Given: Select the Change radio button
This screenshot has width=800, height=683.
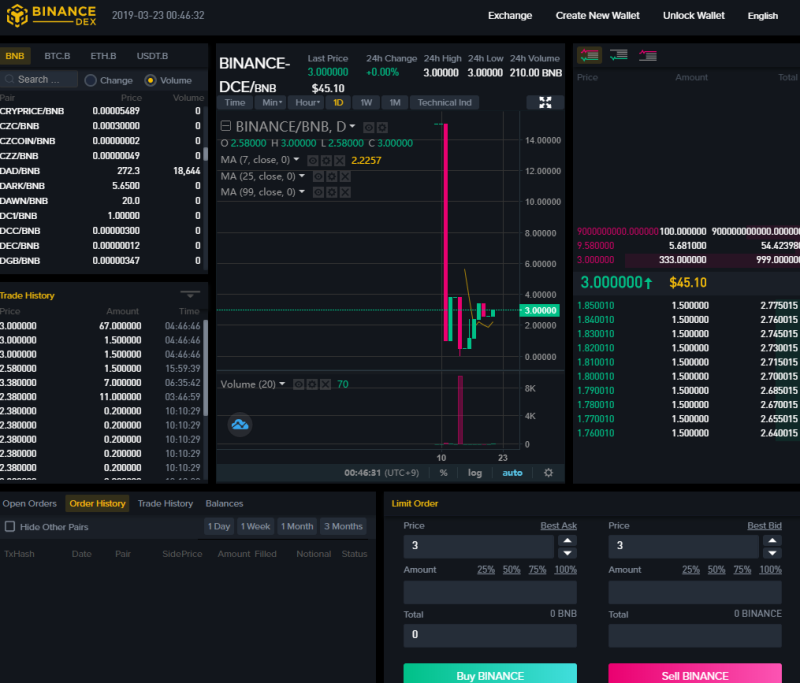Looking at the screenshot, I should (91, 81).
